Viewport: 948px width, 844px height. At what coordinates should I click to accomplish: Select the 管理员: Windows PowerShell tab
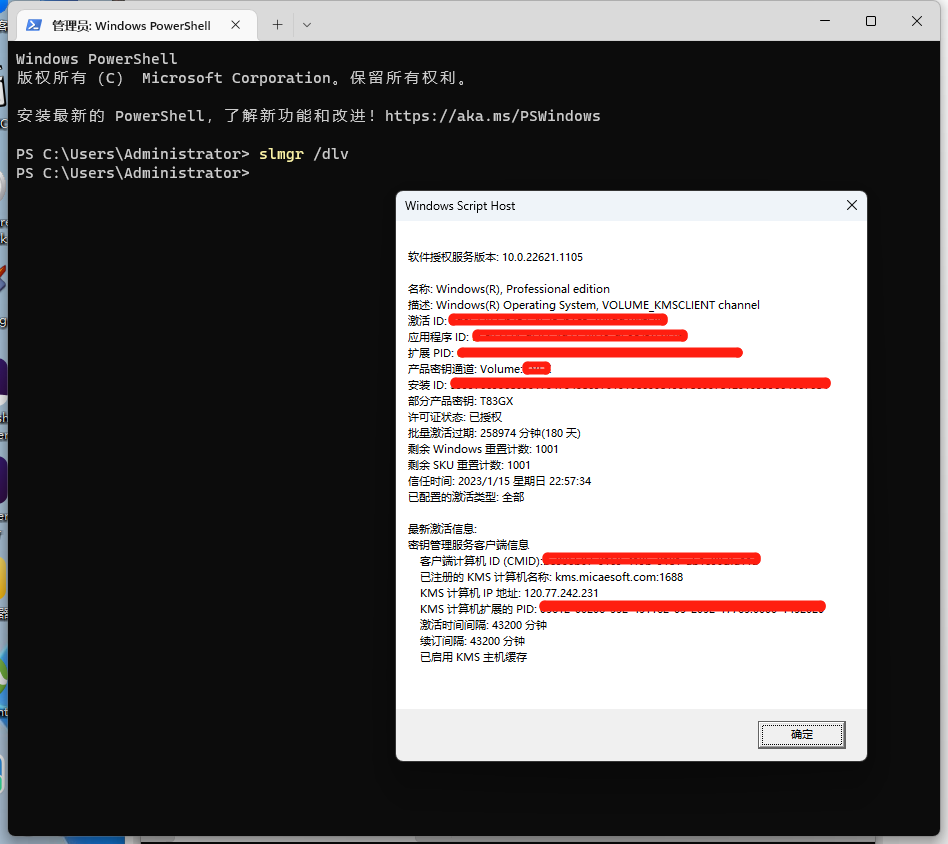tap(135, 25)
